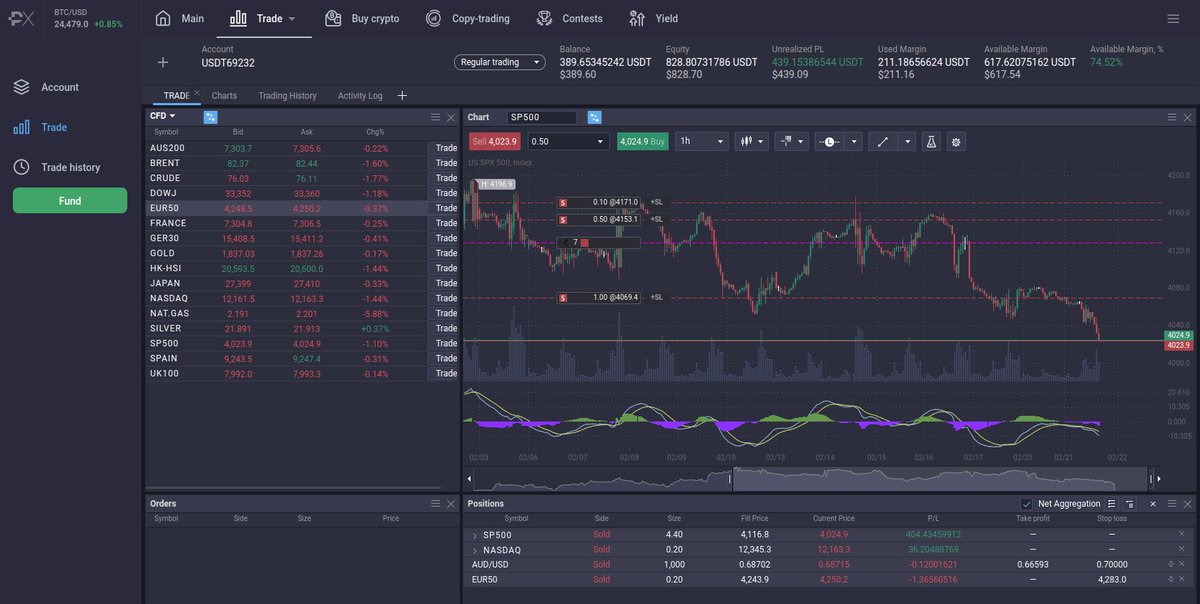This screenshot has height=604, width=1200.
Task: Select the SILVER row in the CFD list
Action: click(302, 328)
